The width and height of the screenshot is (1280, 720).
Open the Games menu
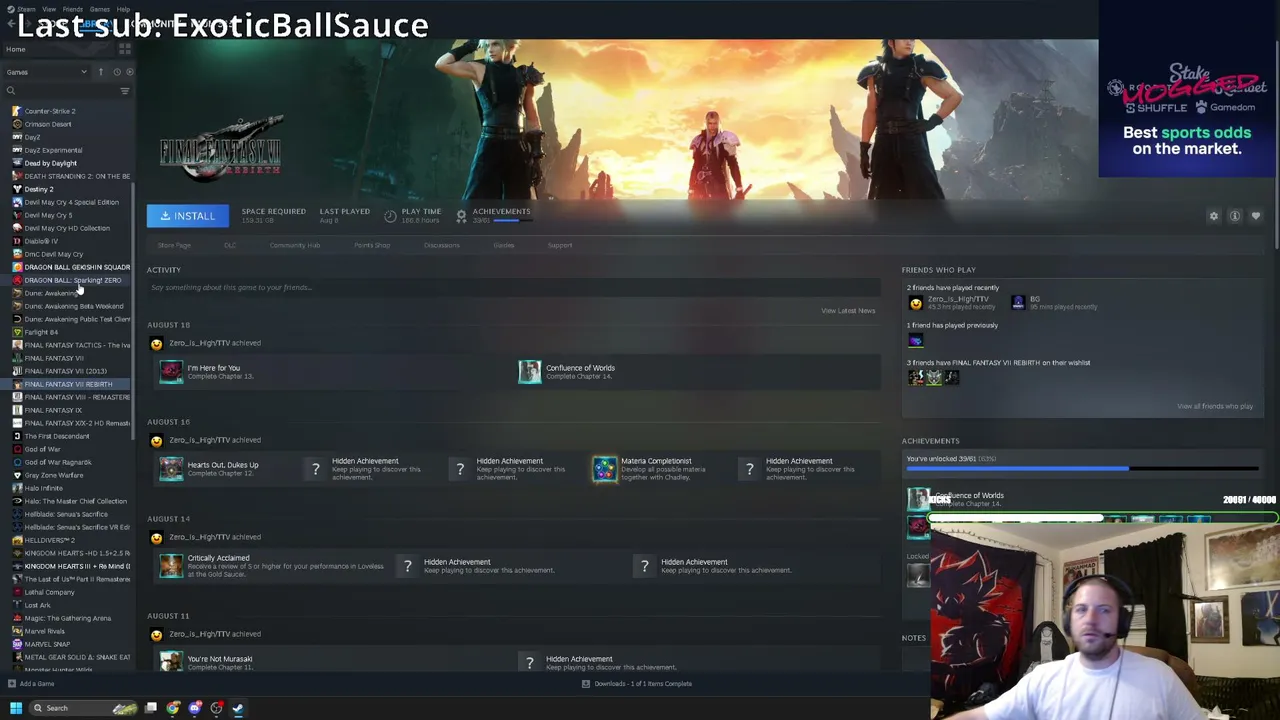(x=100, y=9)
